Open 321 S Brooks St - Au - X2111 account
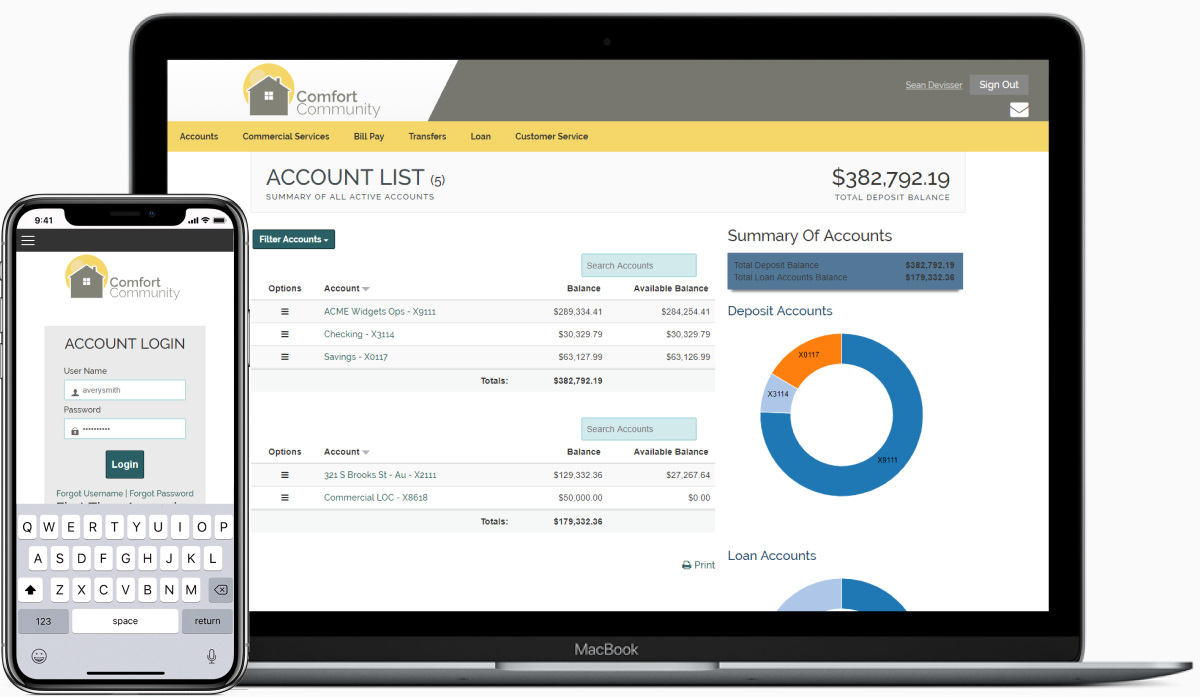The width and height of the screenshot is (1200, 697). point(380,475)
